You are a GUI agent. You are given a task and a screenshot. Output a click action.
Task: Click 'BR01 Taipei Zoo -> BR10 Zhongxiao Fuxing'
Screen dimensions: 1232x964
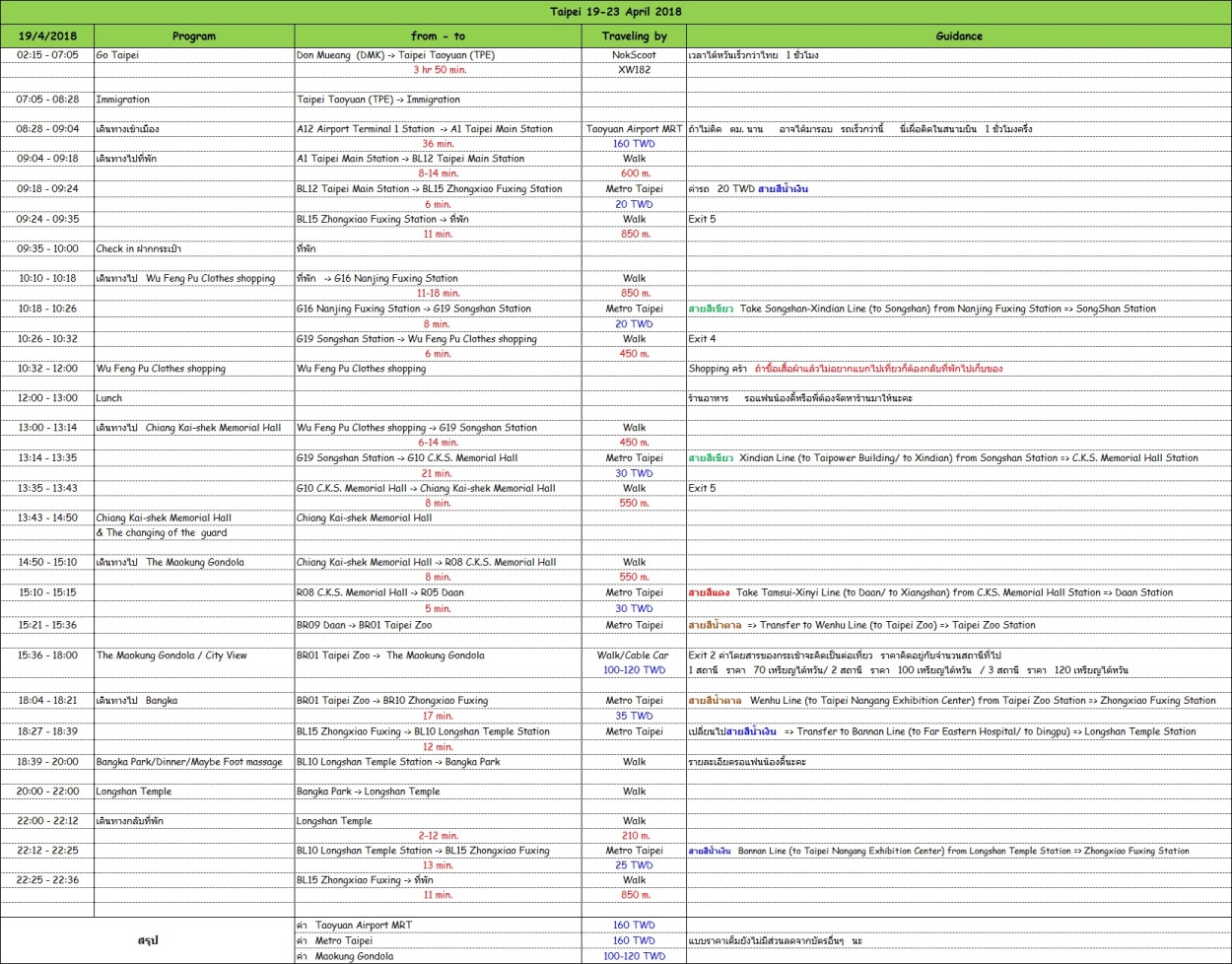tap(438, 701)
